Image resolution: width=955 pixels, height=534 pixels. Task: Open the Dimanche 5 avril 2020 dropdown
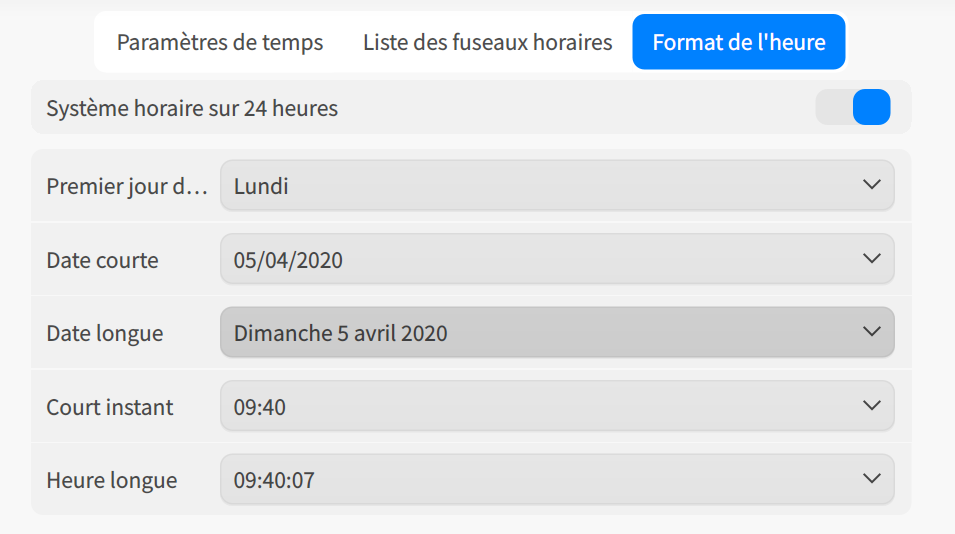coord(557,332)
